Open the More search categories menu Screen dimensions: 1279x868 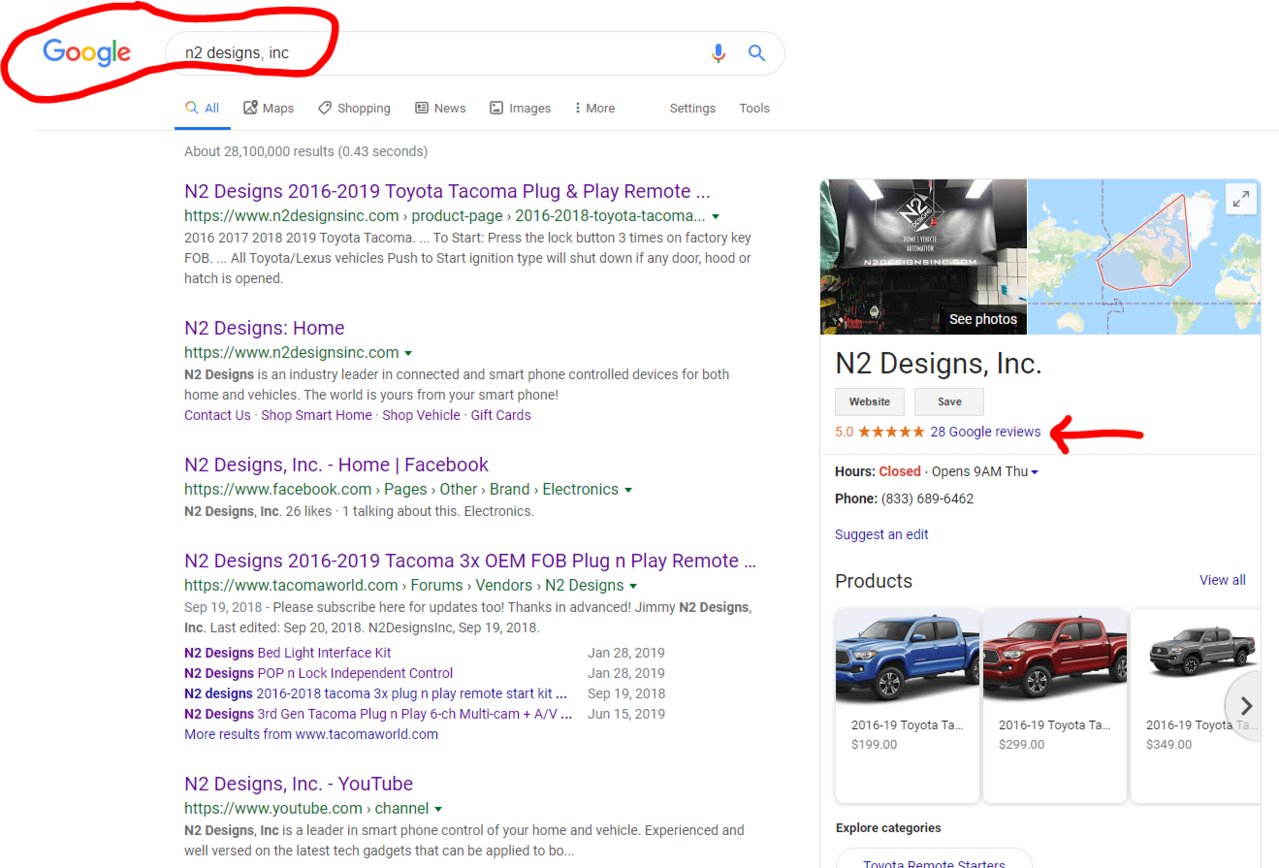tap(595, 108)
